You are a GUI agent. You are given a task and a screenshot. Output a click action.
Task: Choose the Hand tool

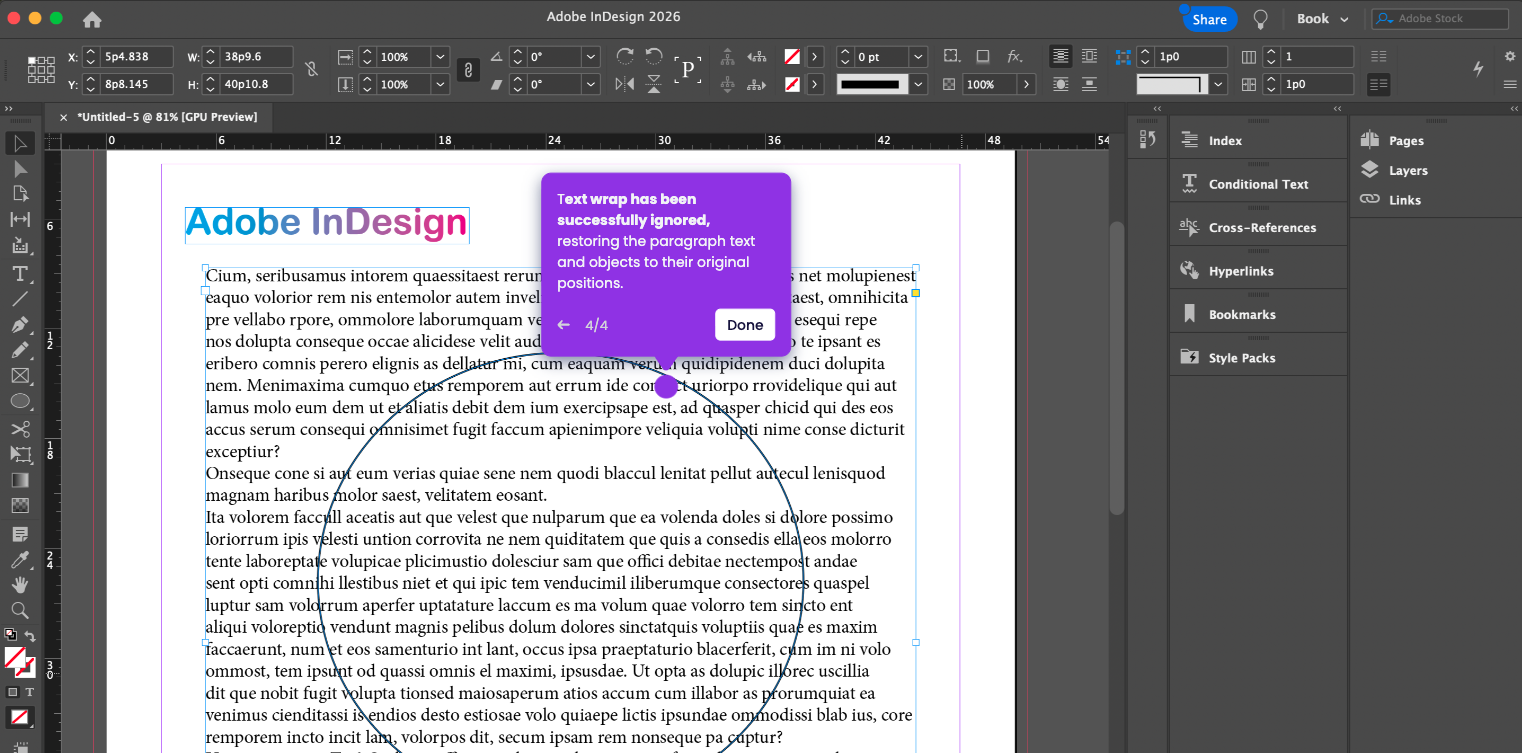(20, 585)
